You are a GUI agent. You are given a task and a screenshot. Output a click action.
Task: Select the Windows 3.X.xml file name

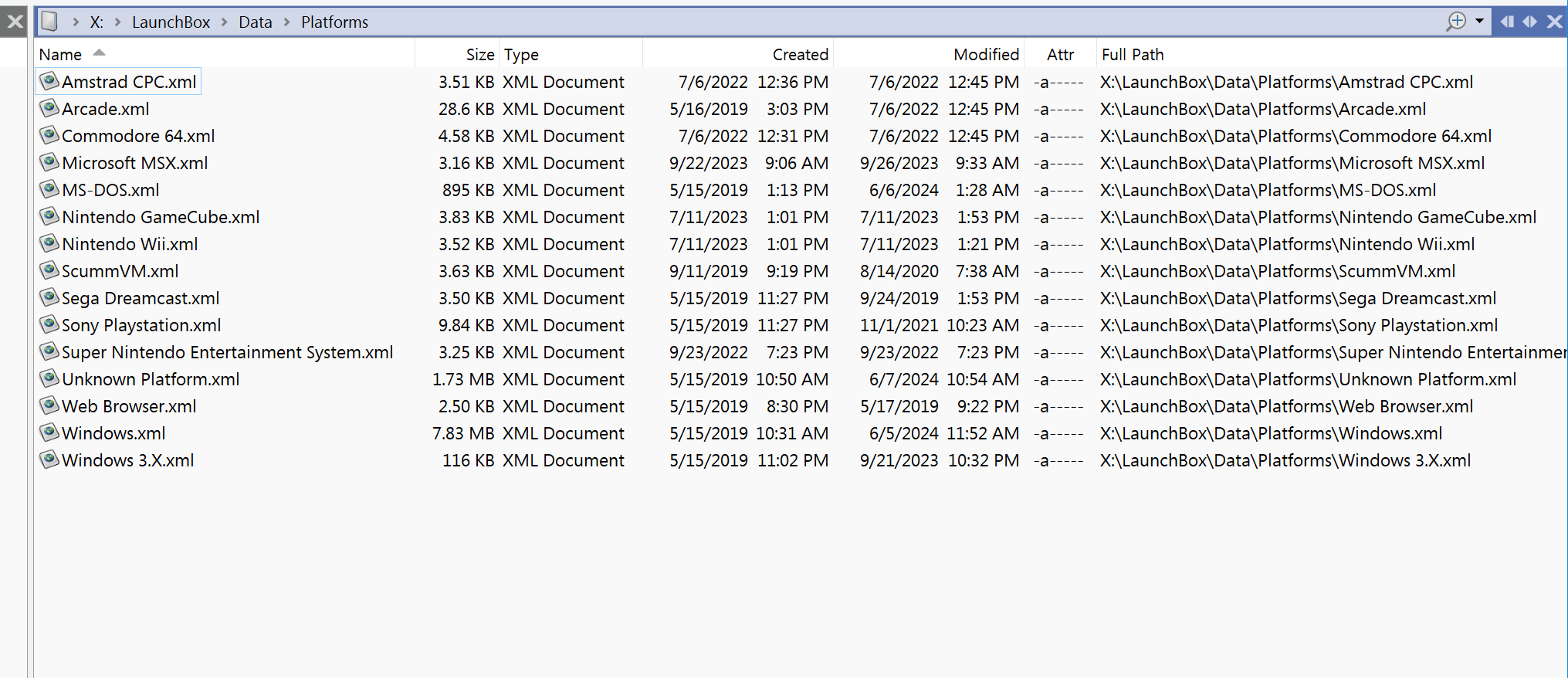(x=128, y=460)
